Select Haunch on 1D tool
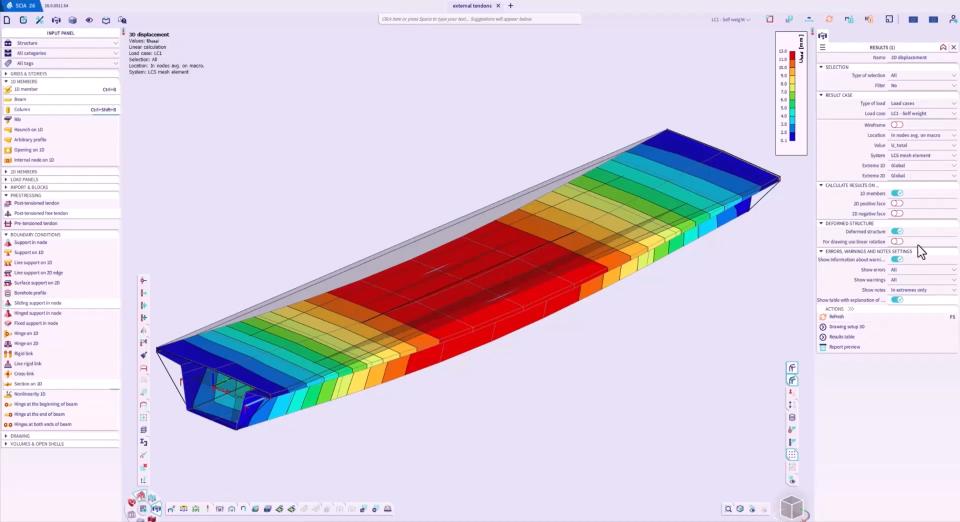Screen dimensions: 960x522 [x=28, y=129]
